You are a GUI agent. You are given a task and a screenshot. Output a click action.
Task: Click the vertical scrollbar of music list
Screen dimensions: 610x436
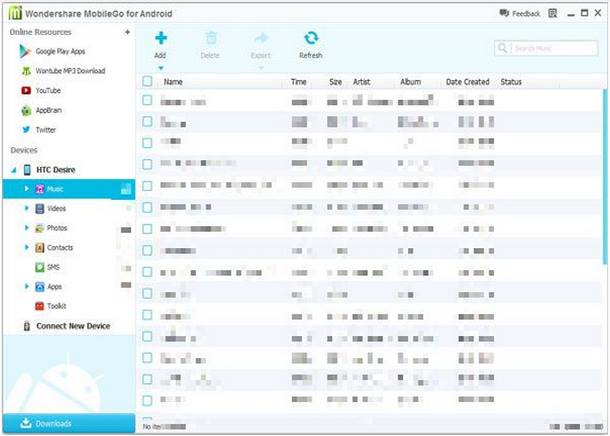point(605,177)
